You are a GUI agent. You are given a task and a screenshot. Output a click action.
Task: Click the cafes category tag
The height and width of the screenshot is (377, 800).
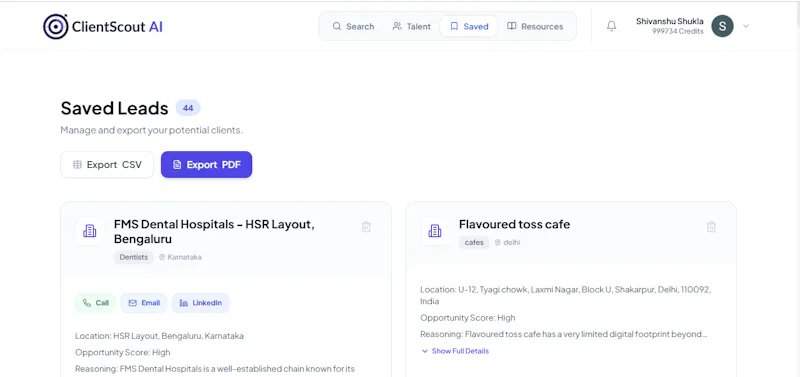coord(474,242)
